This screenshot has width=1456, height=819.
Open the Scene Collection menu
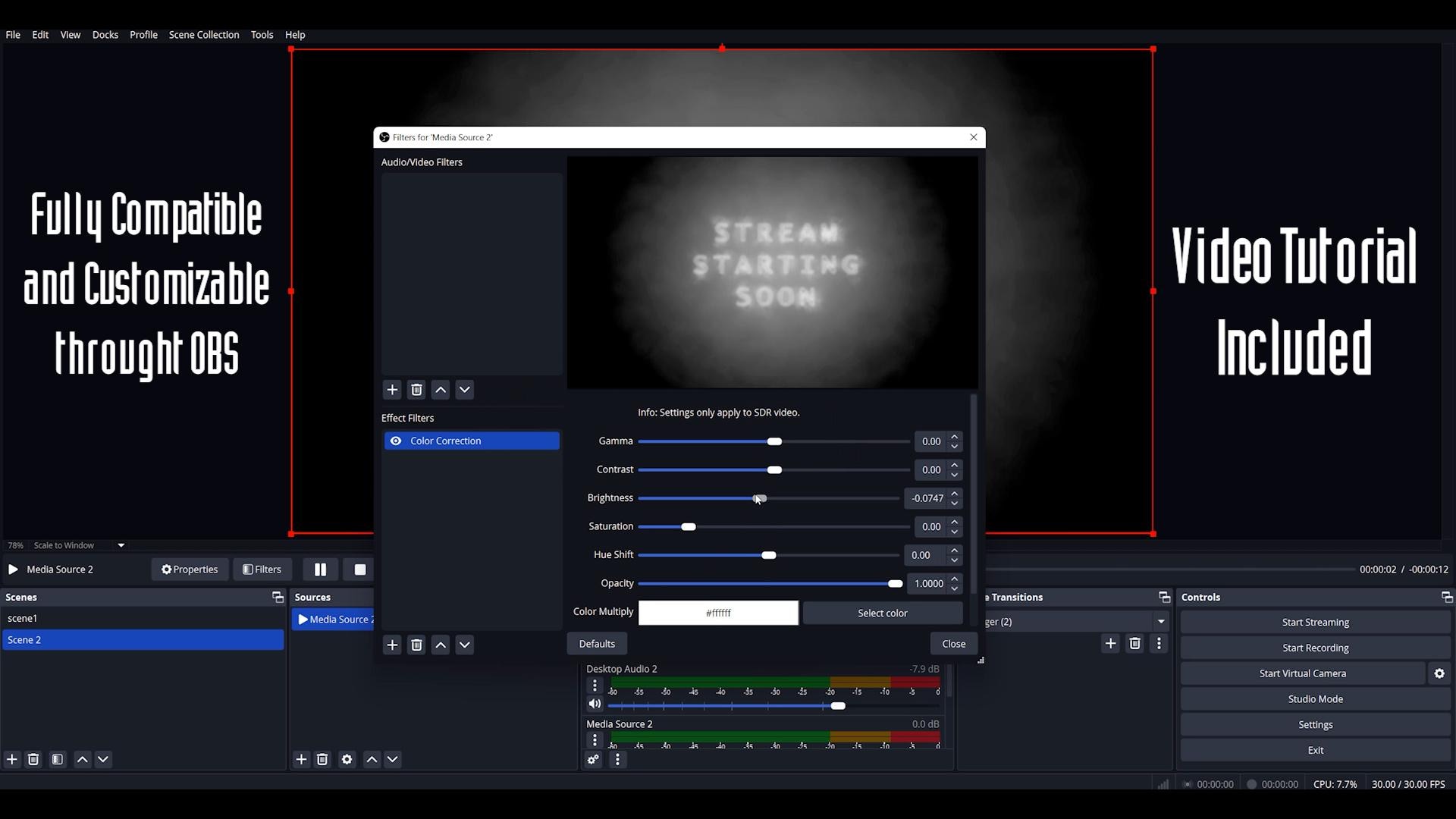[204, 35]
